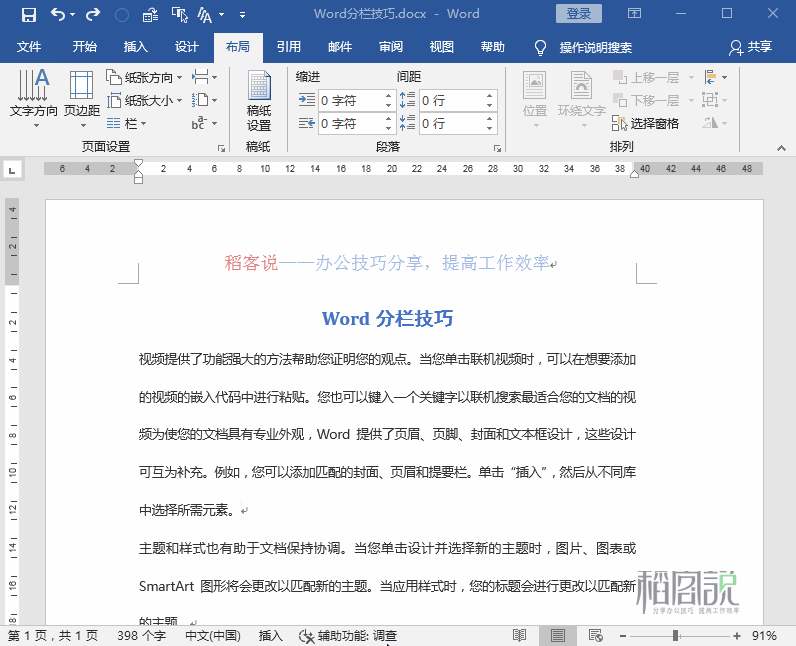Open the 段落 paragraph dialog launcher
Image resolution: width=796 pixels, height=646 pixels.
498,148
